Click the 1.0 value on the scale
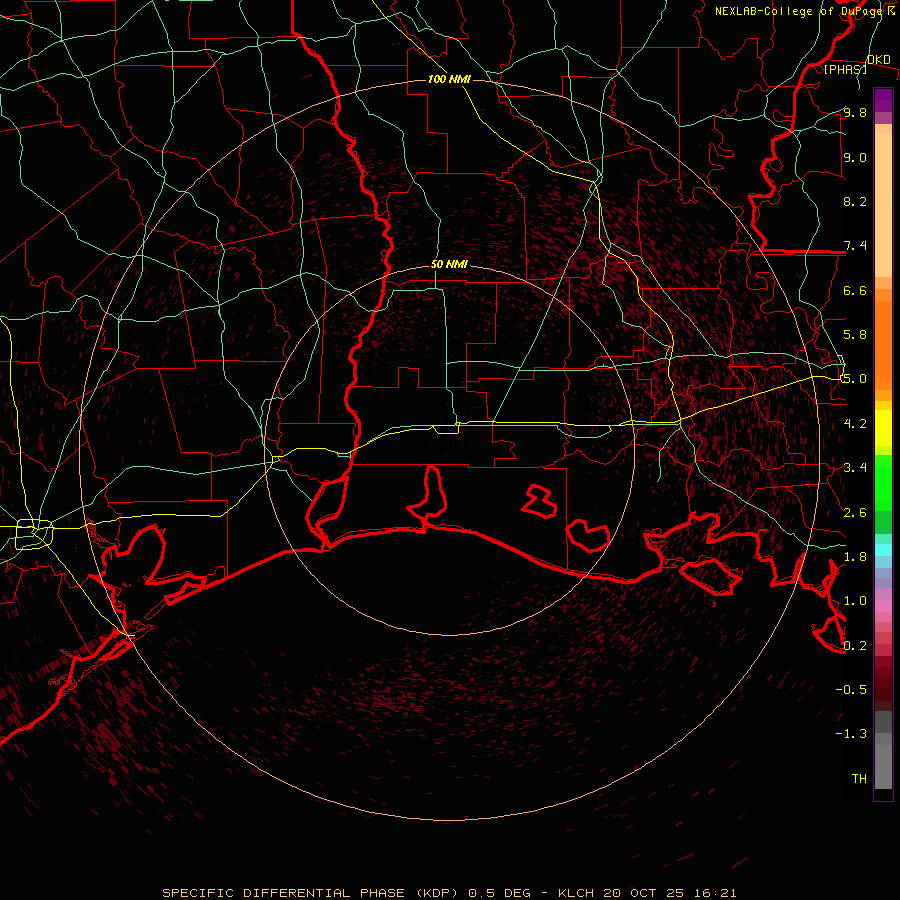The width and height of the screenshot is (900, 900). click(855, 600)
